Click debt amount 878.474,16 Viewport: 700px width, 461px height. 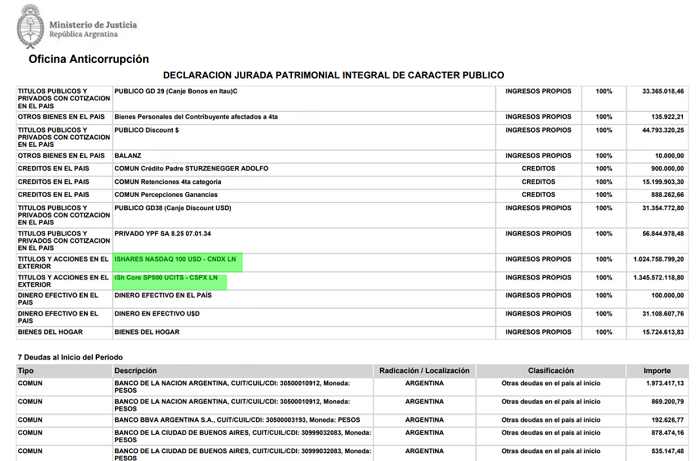(x=667, y=433)
